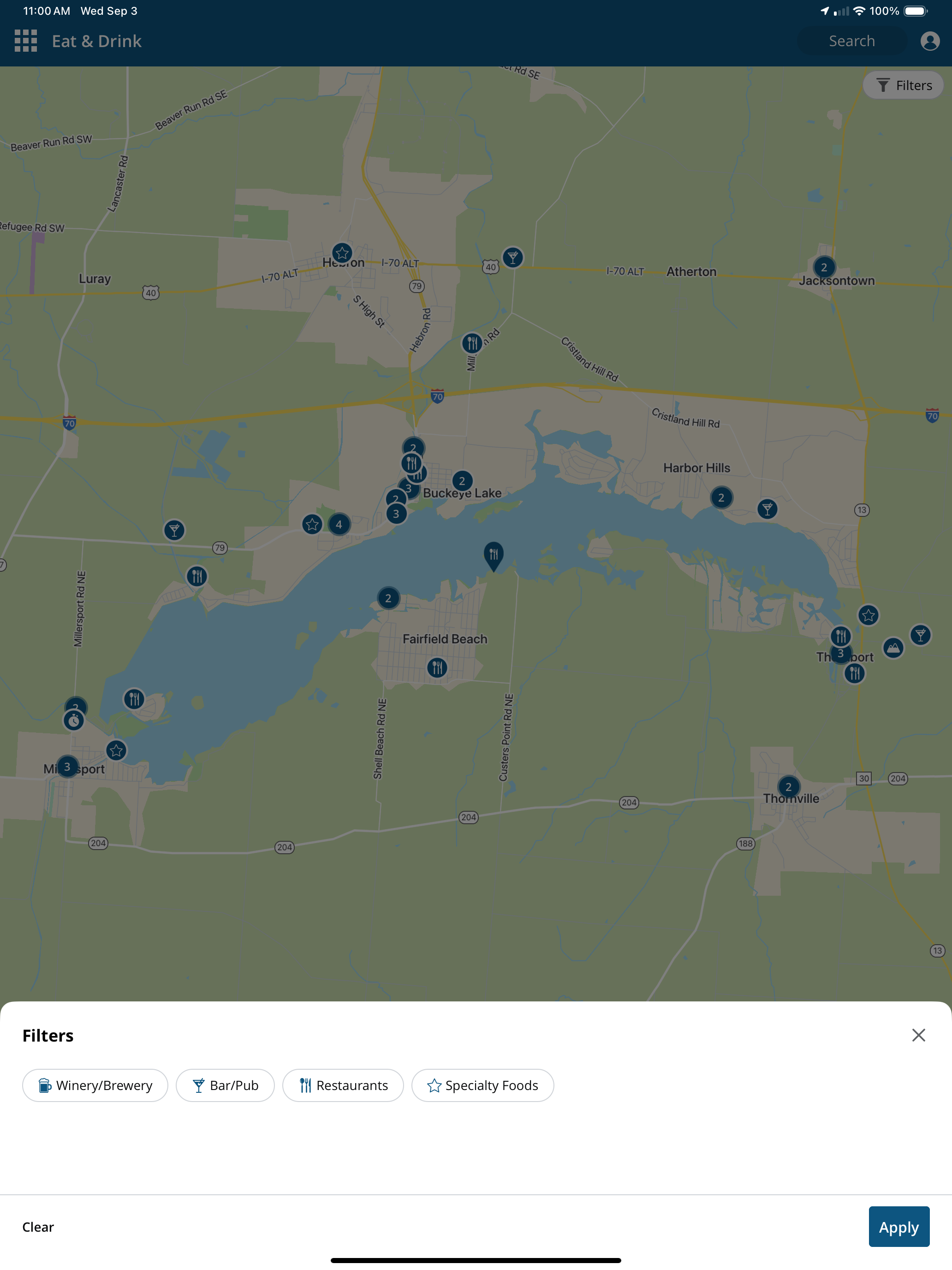952x1270 pixels.
Task: Clear all selected filters
Action: tap(38, 1227)
